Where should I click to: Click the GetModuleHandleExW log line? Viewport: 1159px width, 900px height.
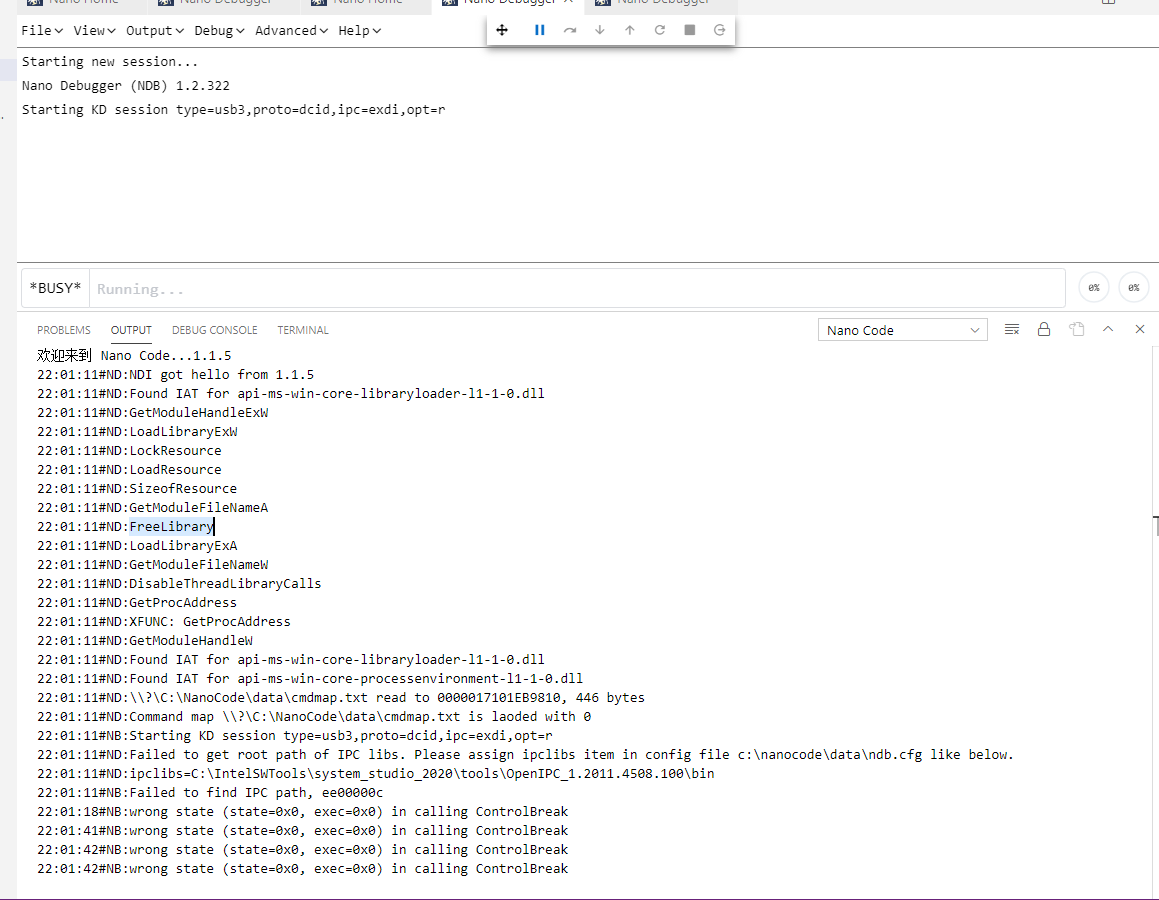click(x=153, y=412)
